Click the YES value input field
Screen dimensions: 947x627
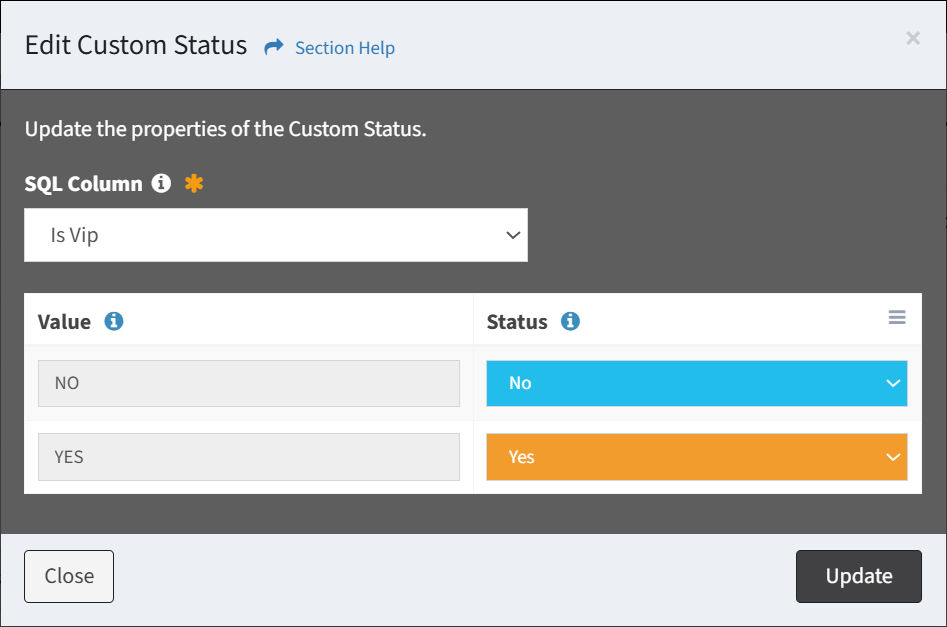249,457
